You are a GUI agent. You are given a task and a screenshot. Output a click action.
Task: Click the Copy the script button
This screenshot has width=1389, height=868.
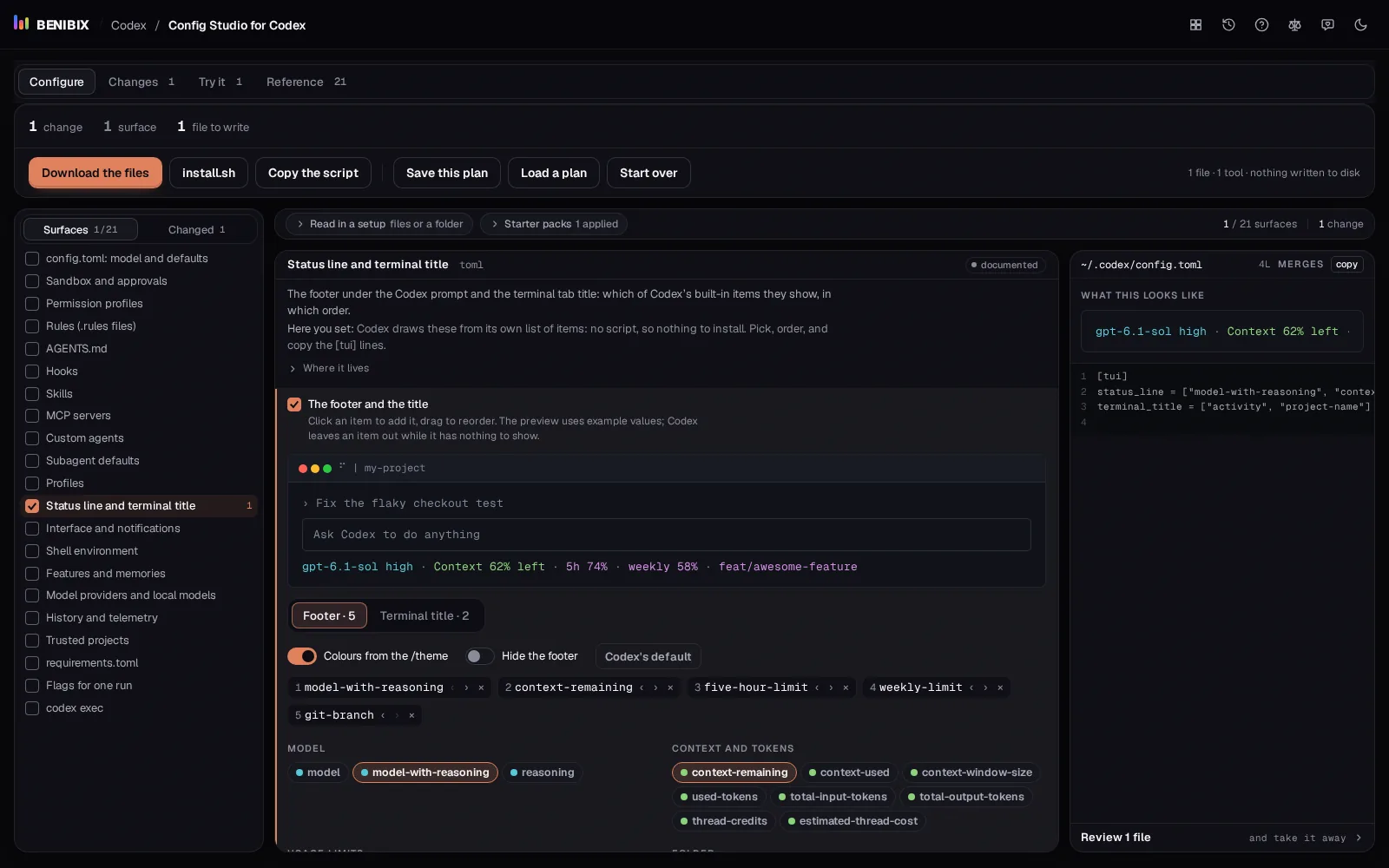click(x=313, y=173)
